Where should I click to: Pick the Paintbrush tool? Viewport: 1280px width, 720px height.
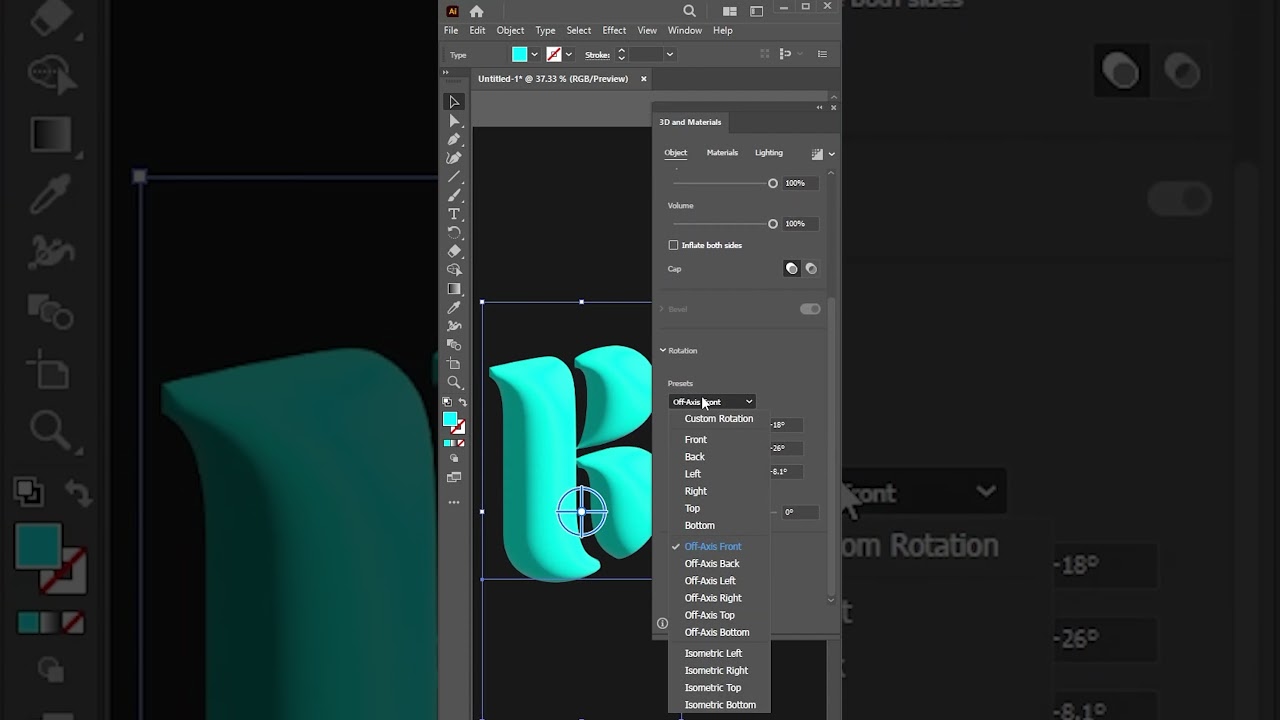[454, 195]
